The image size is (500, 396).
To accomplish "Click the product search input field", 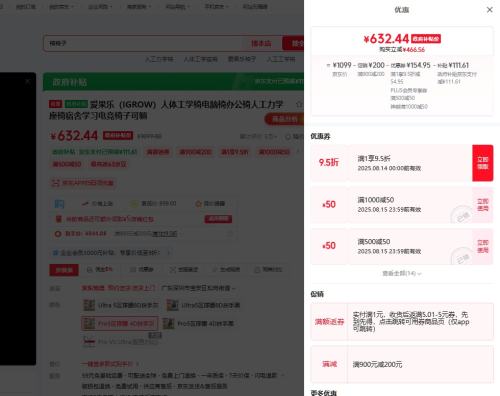I will click(147, 43).
